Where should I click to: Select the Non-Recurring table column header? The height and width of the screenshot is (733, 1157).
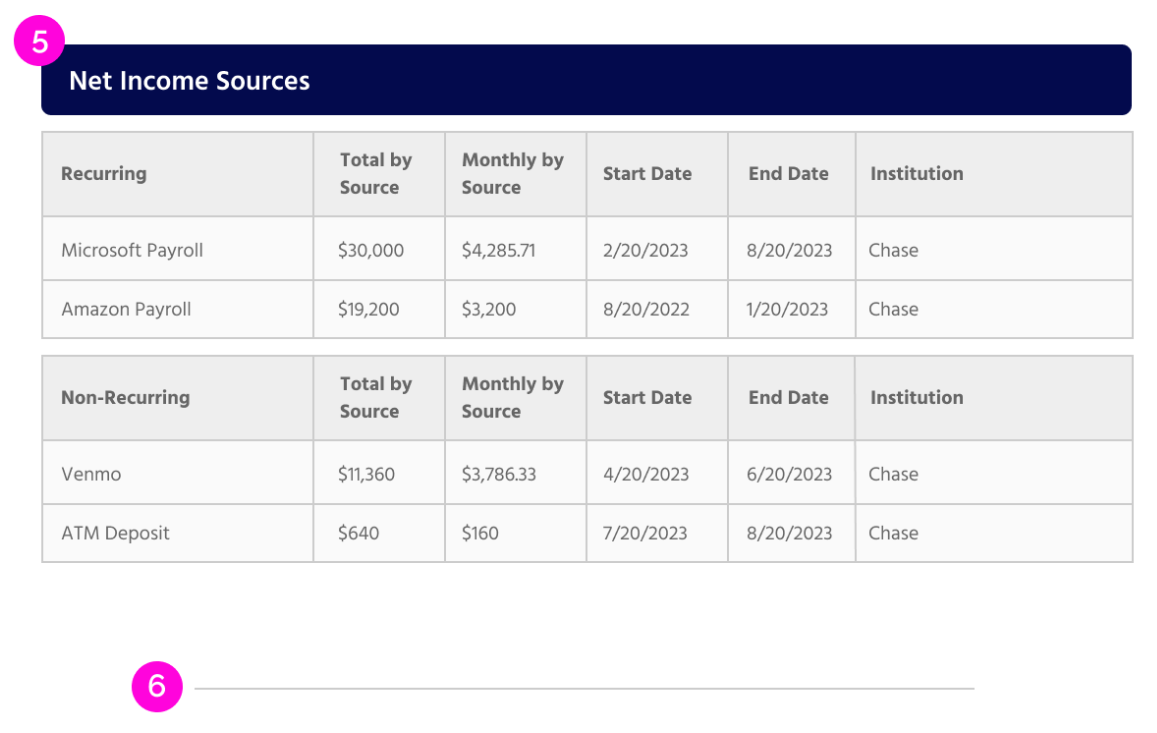pos(125,398)
